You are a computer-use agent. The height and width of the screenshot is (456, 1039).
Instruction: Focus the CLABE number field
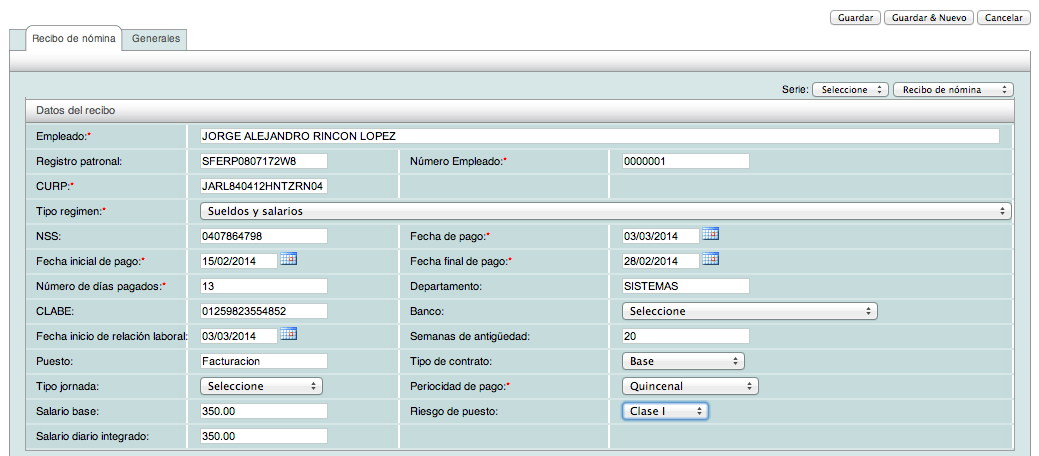[x=264, y=311]
